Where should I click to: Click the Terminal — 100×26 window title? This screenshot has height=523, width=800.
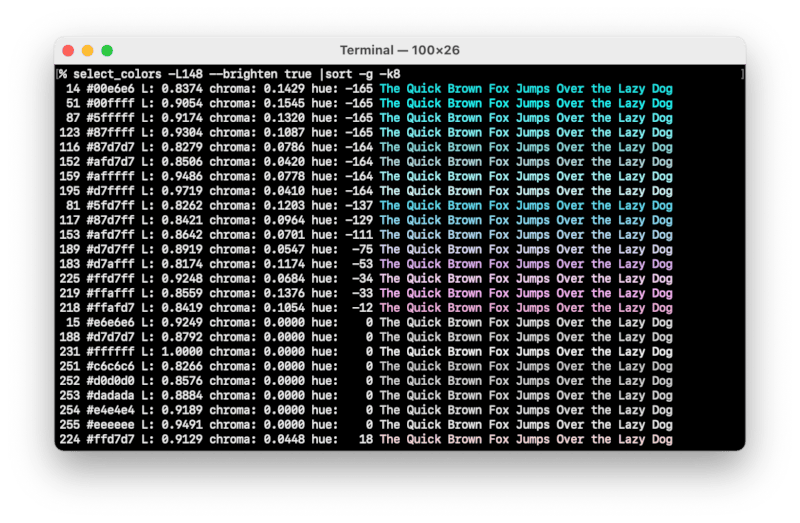tap(400, 50)
